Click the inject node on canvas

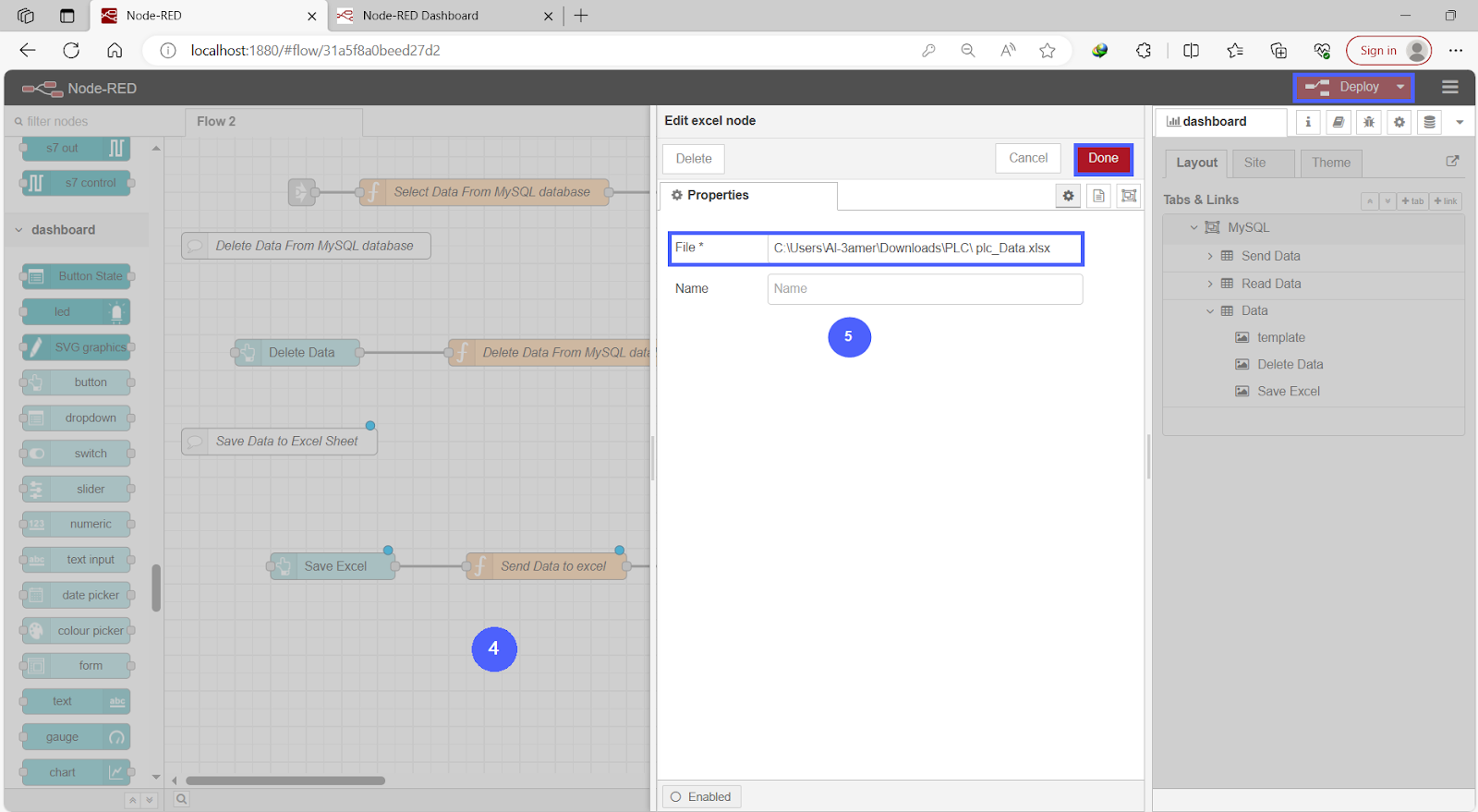pyautogui.click(x=302, y=192)
